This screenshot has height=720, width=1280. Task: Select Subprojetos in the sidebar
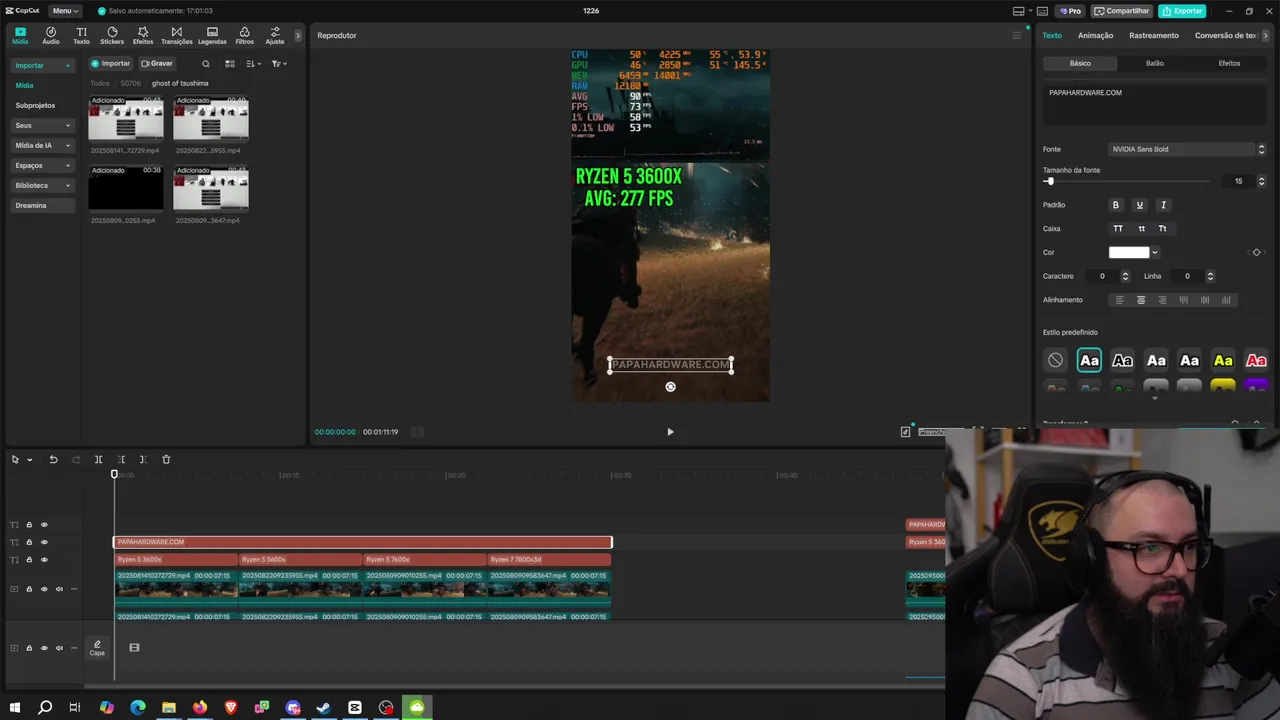[x=35, y=105]
